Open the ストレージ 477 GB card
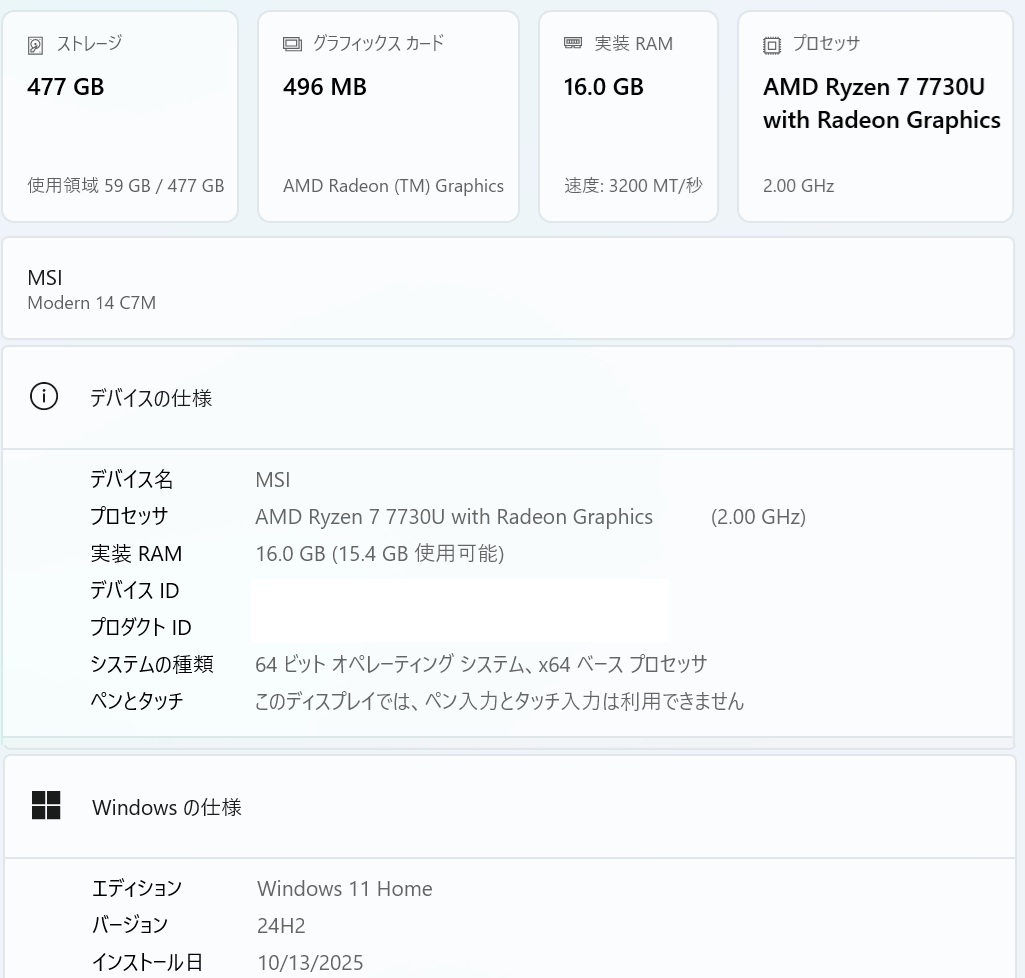This screenshot has height=978, width=1025. 120,117
